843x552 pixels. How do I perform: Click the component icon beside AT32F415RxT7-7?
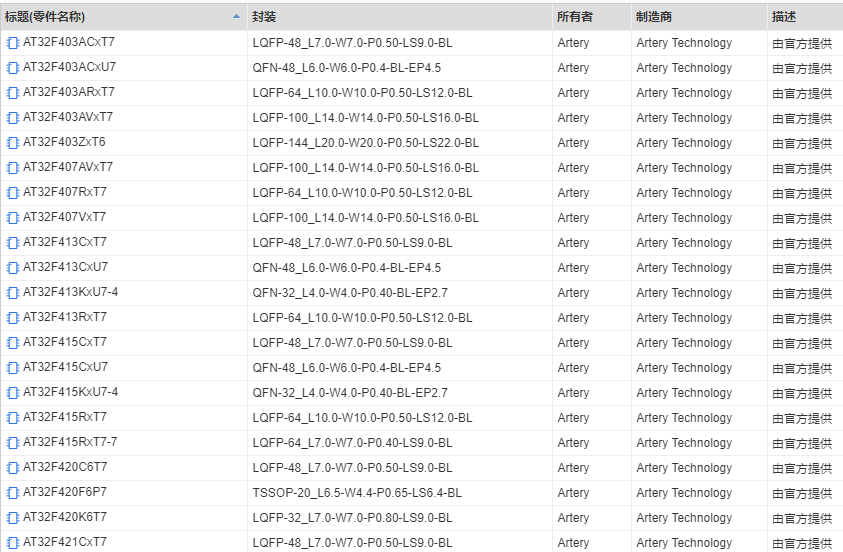point(13,443)
